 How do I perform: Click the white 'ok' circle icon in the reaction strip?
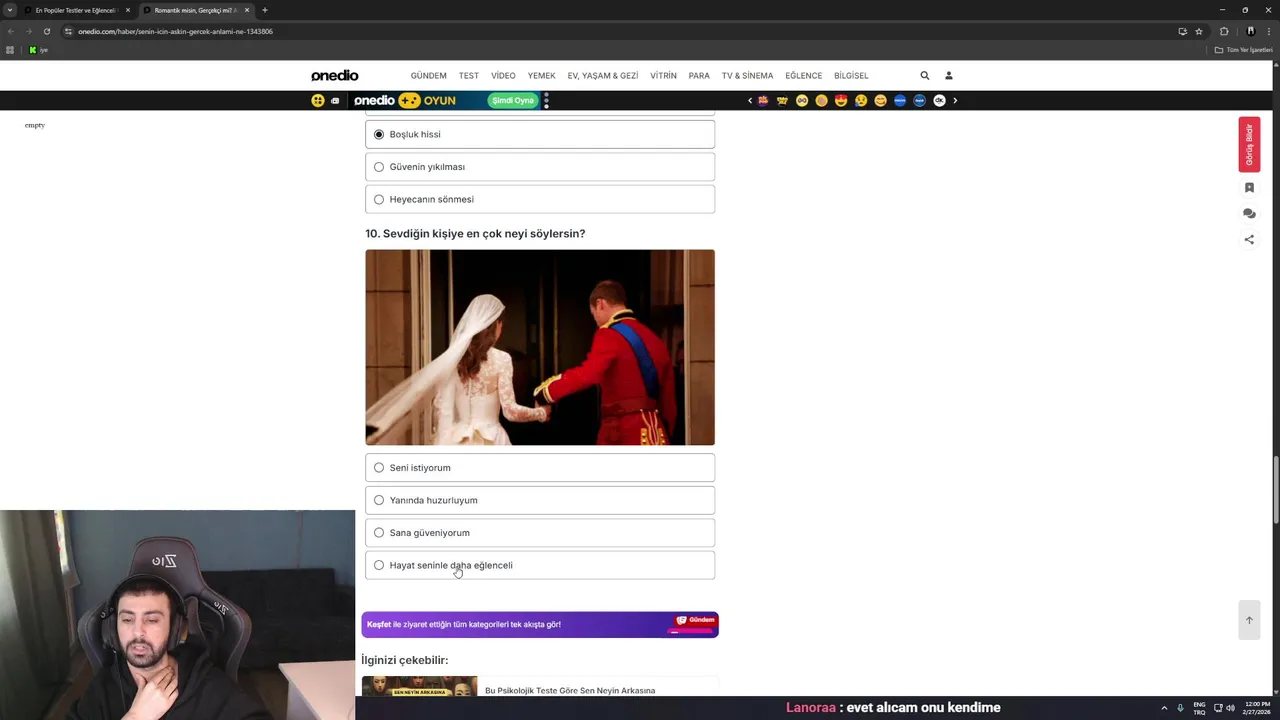click(x=939, y=100)
